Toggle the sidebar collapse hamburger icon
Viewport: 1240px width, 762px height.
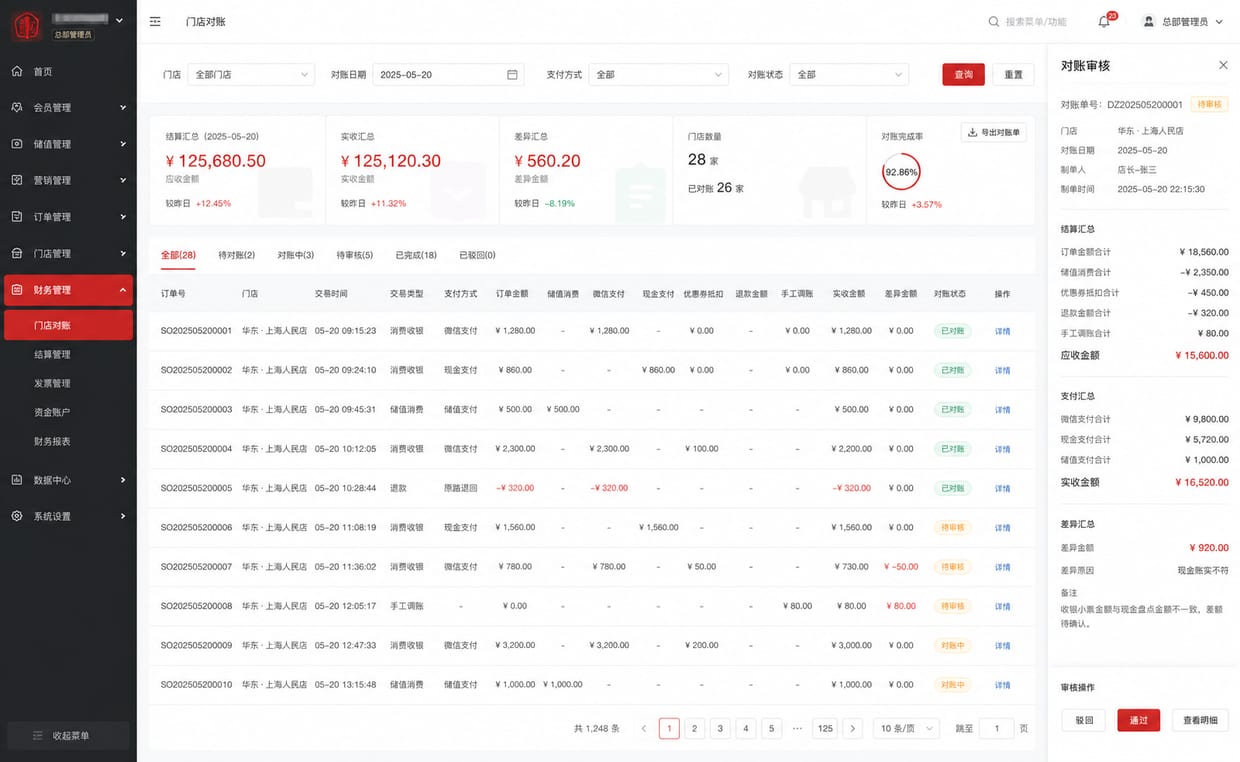pyautogui.click(x=155, y=21)
